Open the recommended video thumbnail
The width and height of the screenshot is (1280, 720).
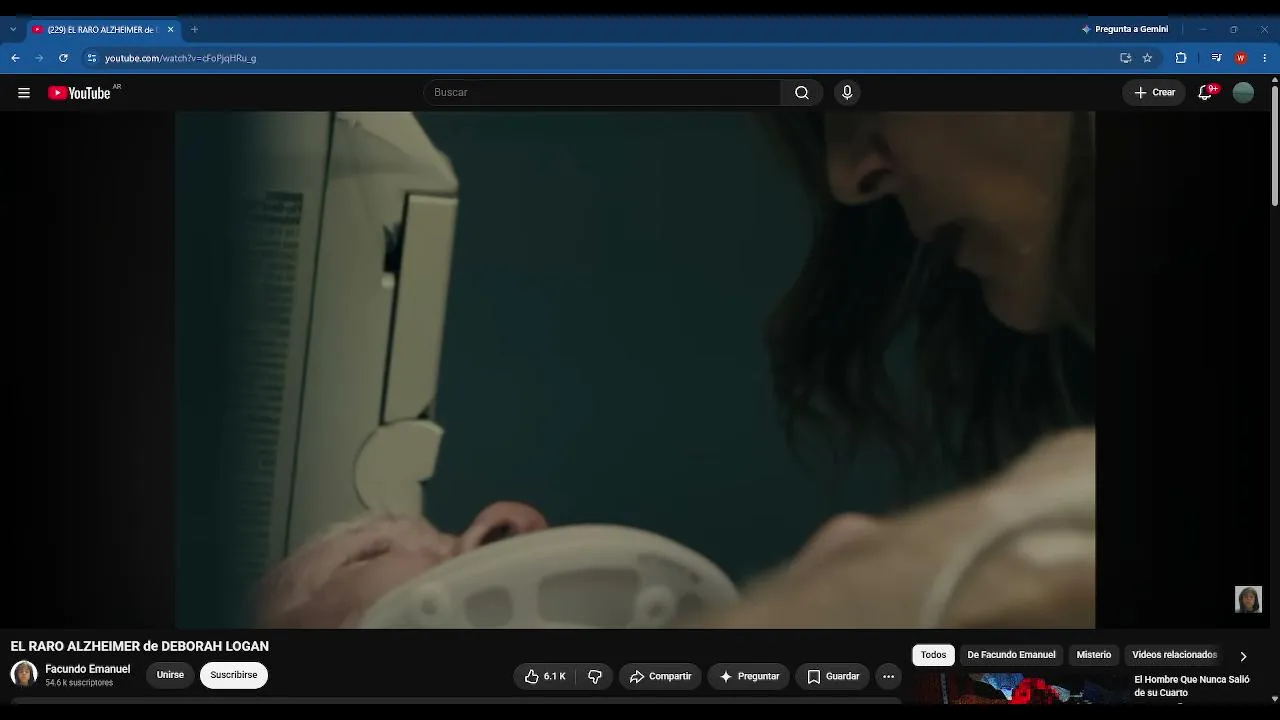pyautogui.click(x=1019, y=688)
